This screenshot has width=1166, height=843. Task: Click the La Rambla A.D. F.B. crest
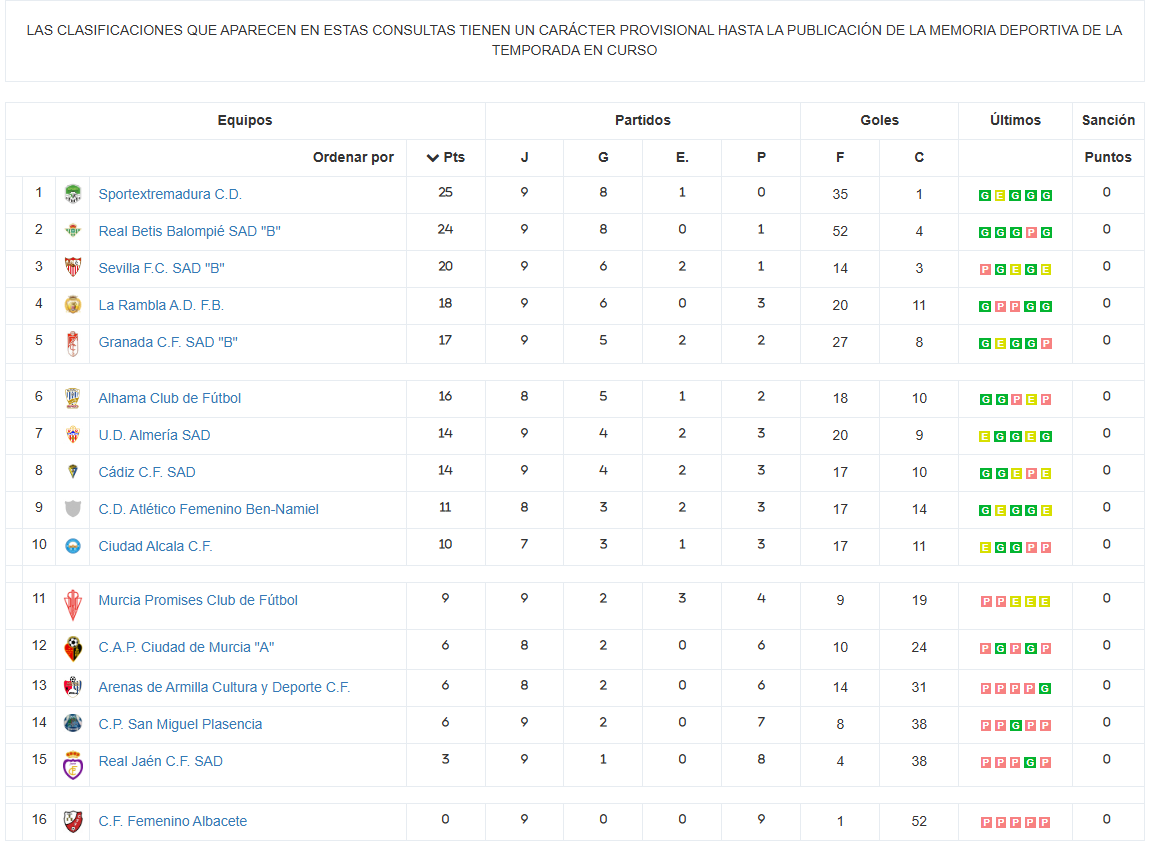(x=73, y=305)
